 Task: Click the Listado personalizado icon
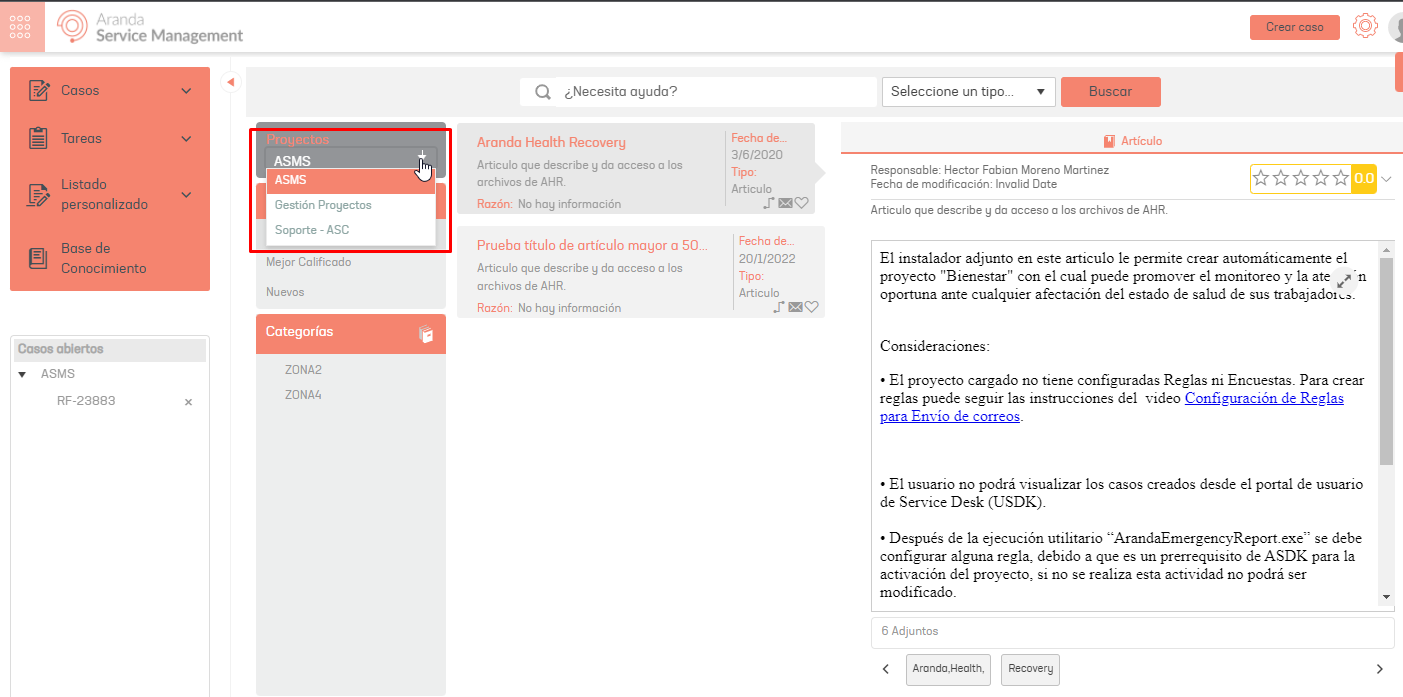coord(39,194)
